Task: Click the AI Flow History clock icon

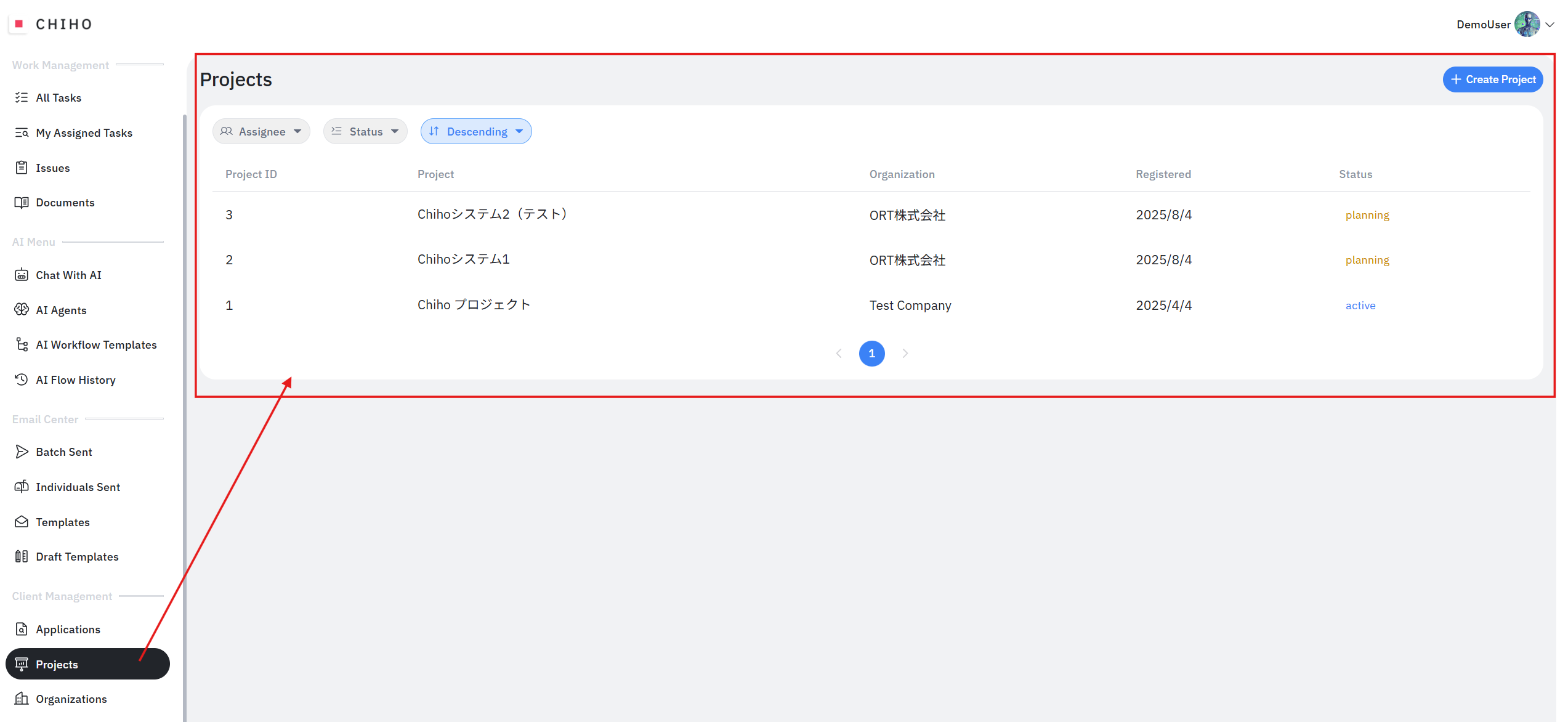Action: [x=22, y=379]
